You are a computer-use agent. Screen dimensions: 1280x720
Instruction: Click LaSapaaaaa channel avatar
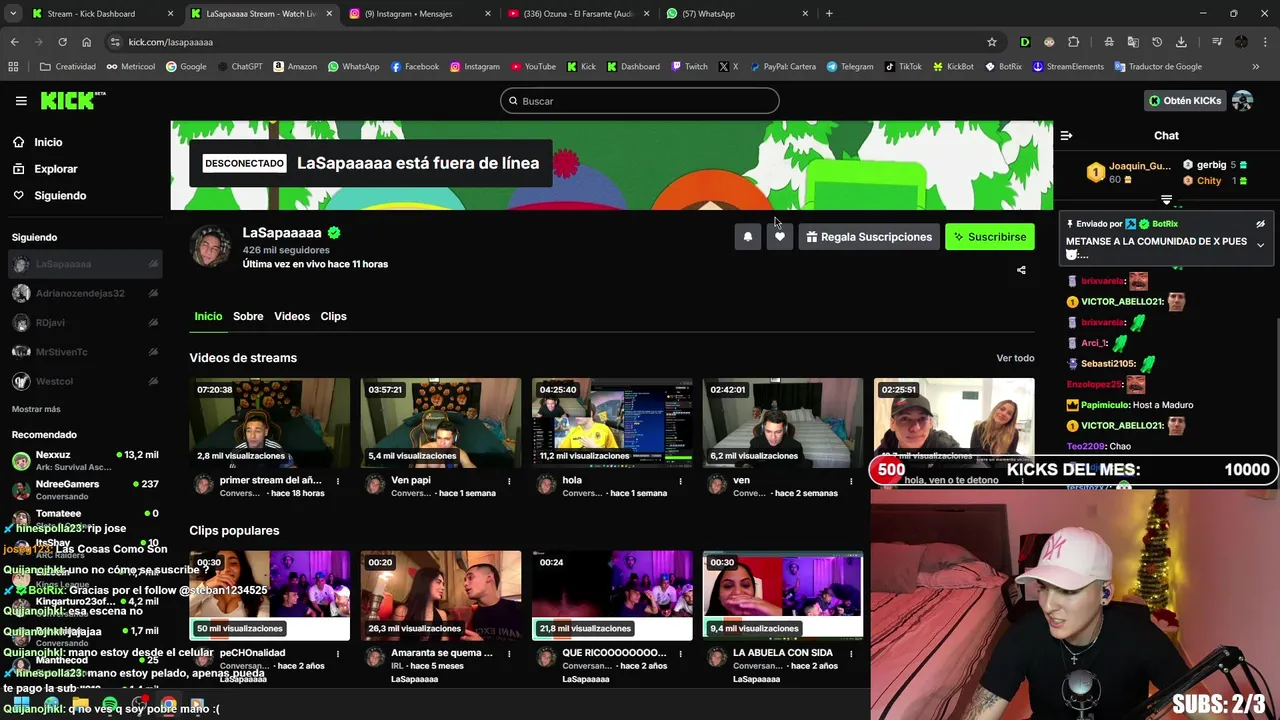click(210, 246)
